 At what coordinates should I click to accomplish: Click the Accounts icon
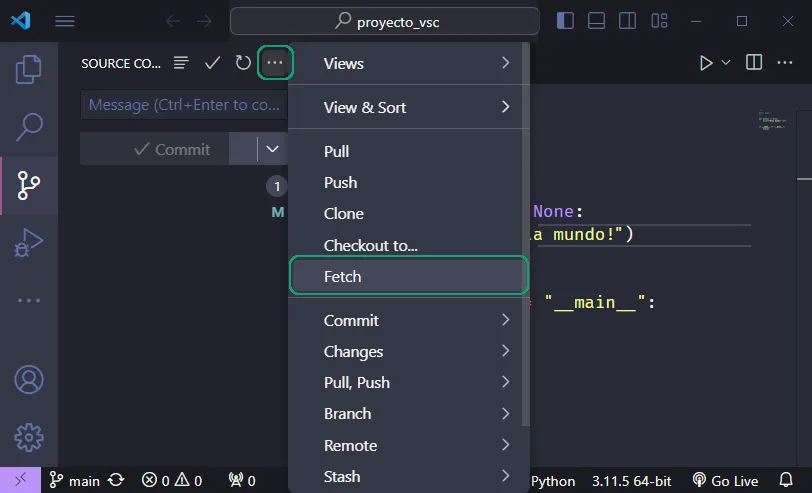[x=29, y=380]
